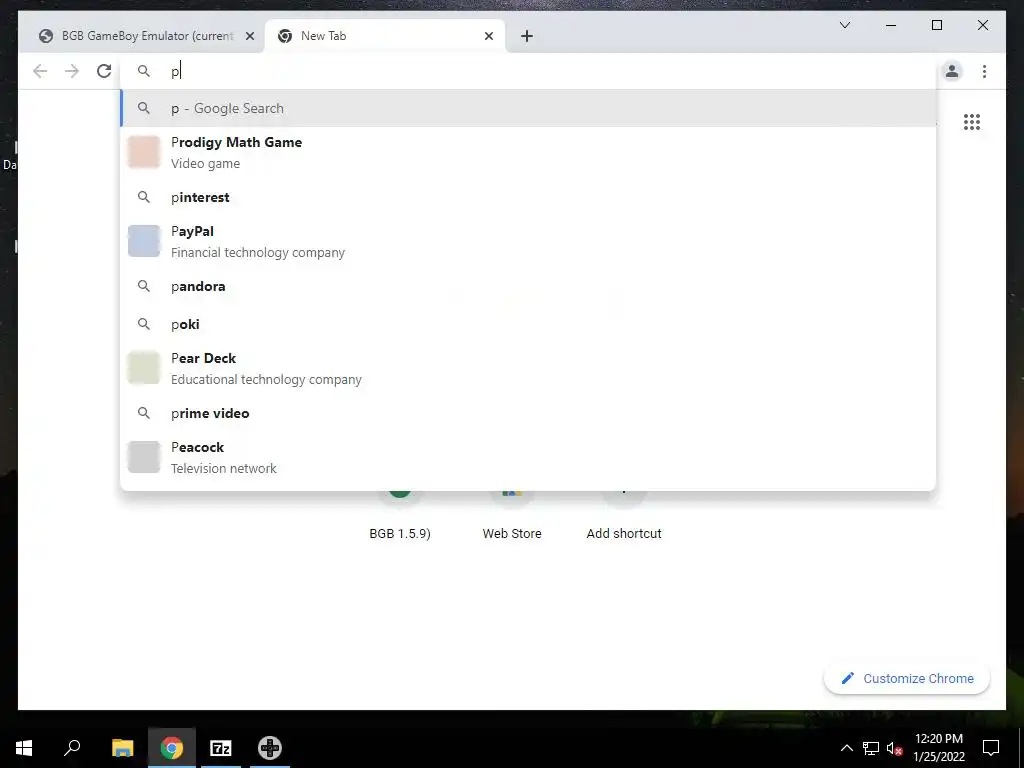Open a new tab with the plus button
This screenshot has width=1024, height=768.
pyautogui.click(x=527, y=36)
